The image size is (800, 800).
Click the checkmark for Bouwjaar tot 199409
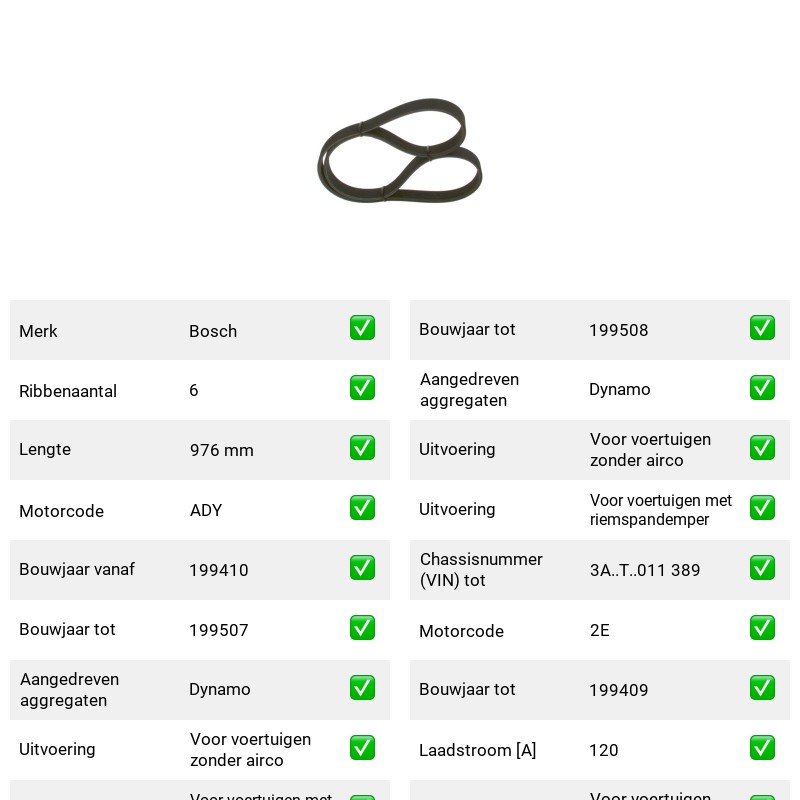[x=762, y=688]
